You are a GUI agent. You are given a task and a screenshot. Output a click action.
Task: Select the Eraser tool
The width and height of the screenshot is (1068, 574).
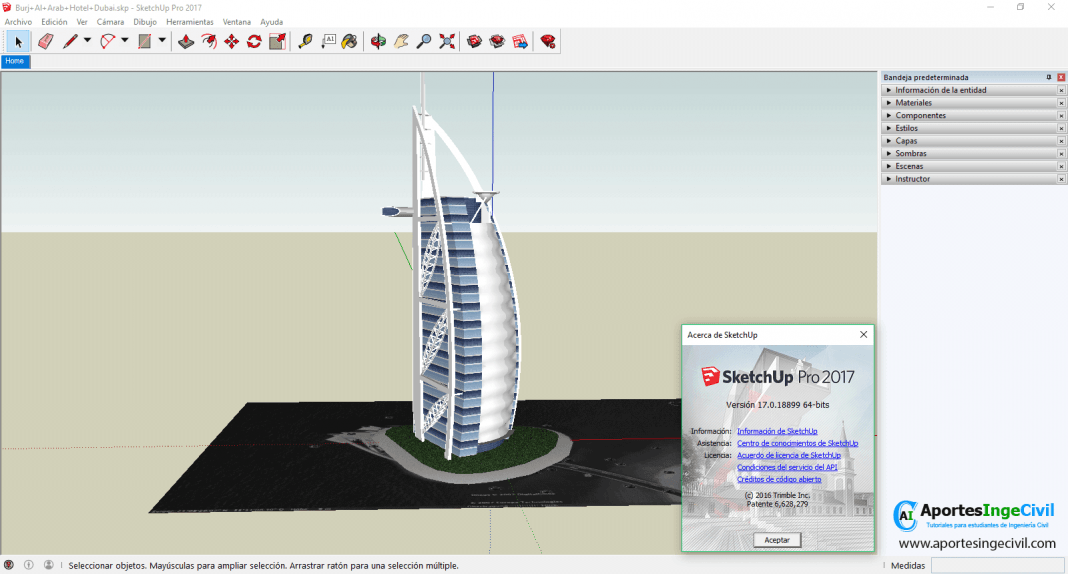pos(45,42)
